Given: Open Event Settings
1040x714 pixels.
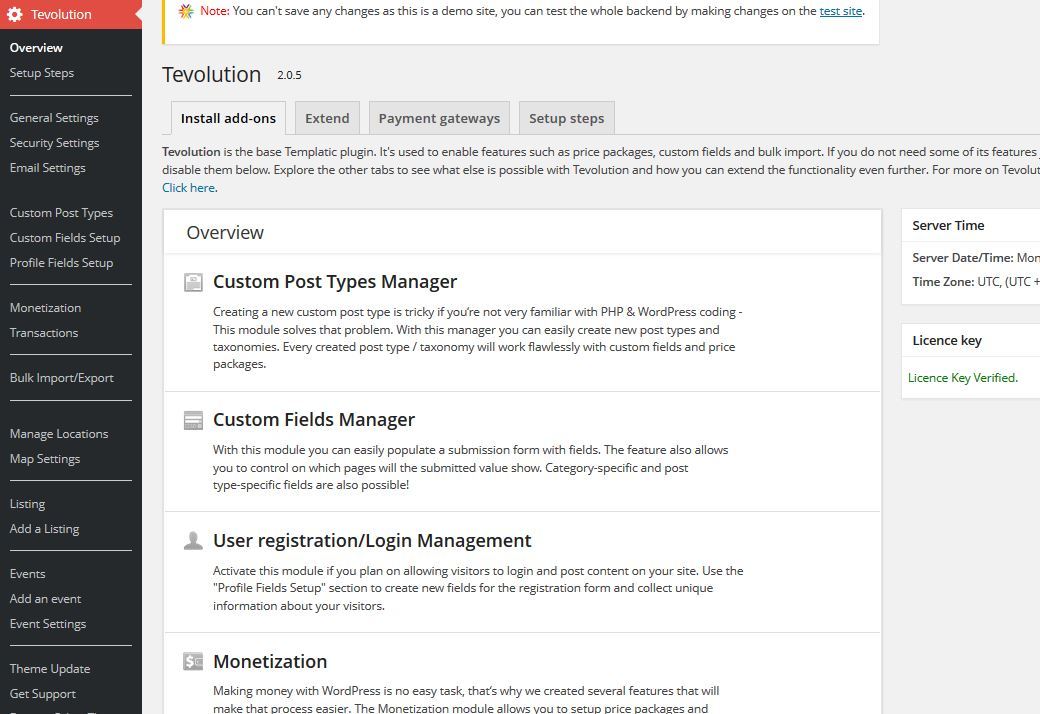Looking at the screenshot, I should (48, 624).
